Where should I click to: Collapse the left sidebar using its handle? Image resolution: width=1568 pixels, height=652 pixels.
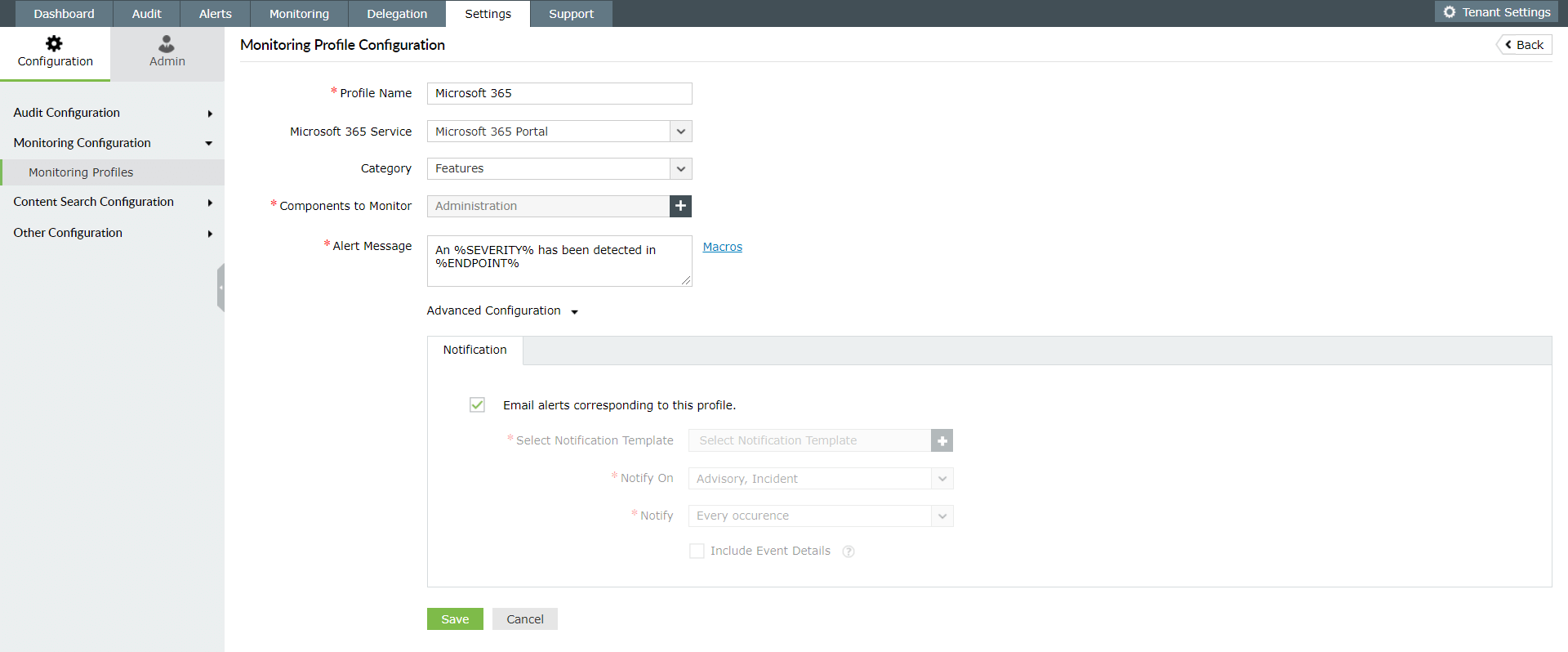pos(220,288)
